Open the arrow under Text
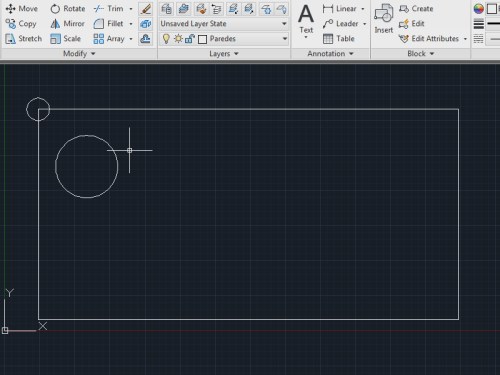 [306, 37]
